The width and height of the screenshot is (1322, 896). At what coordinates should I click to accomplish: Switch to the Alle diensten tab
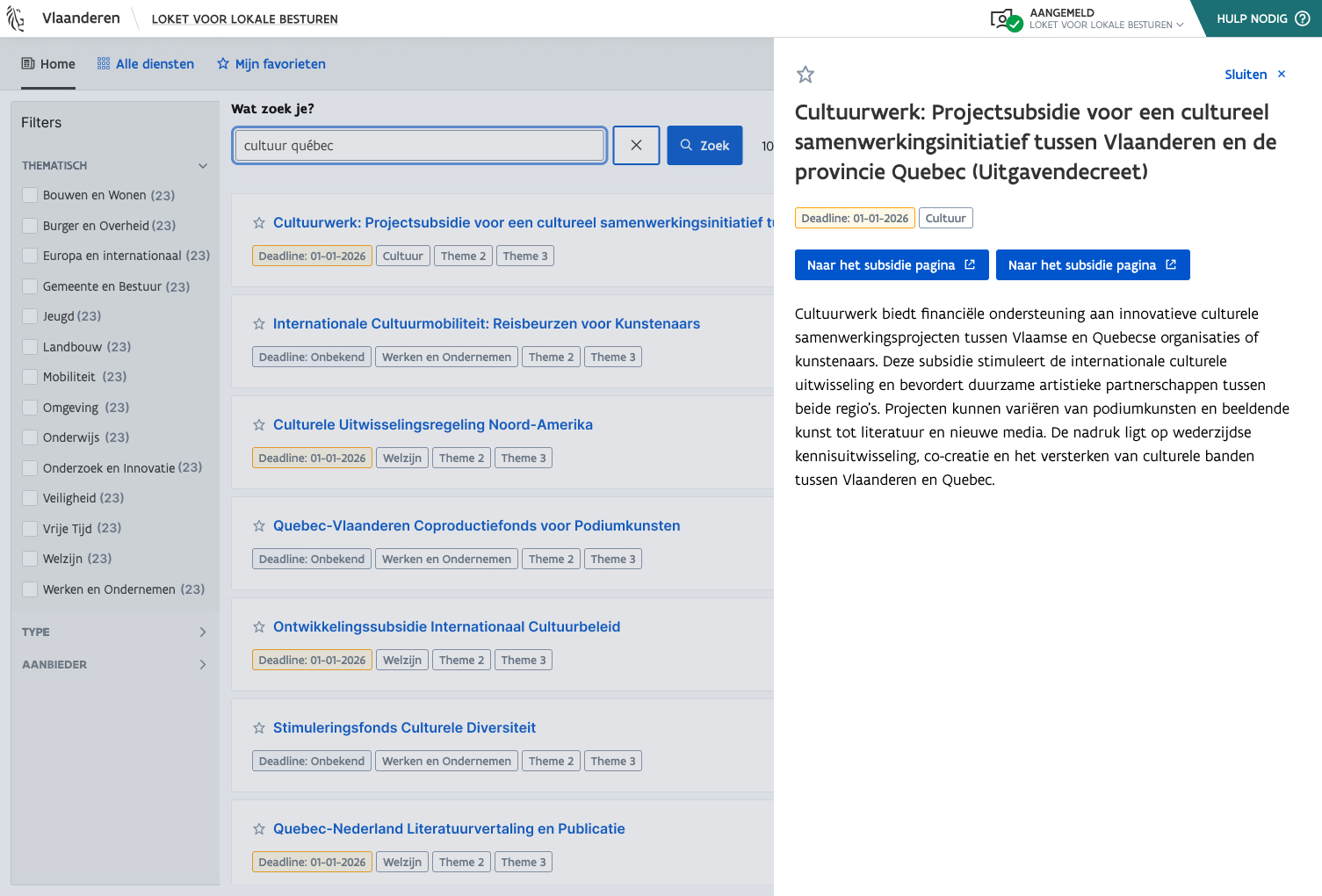click(146, 64)
